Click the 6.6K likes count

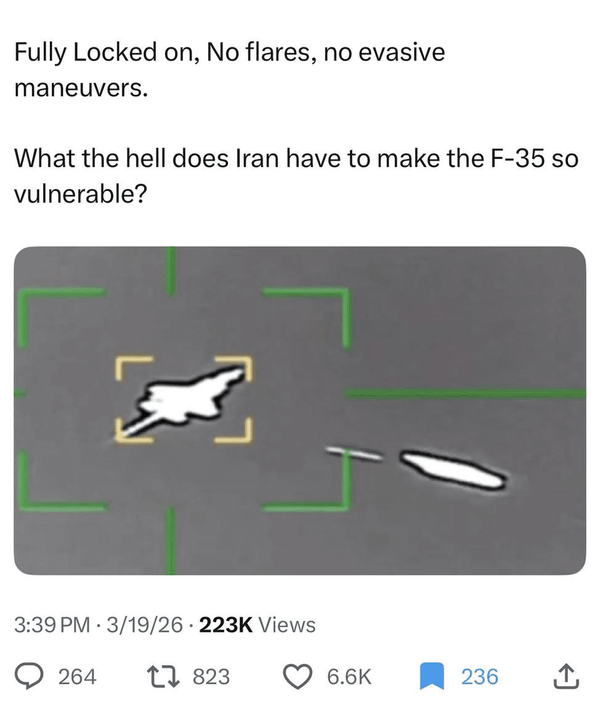(349, 677)
